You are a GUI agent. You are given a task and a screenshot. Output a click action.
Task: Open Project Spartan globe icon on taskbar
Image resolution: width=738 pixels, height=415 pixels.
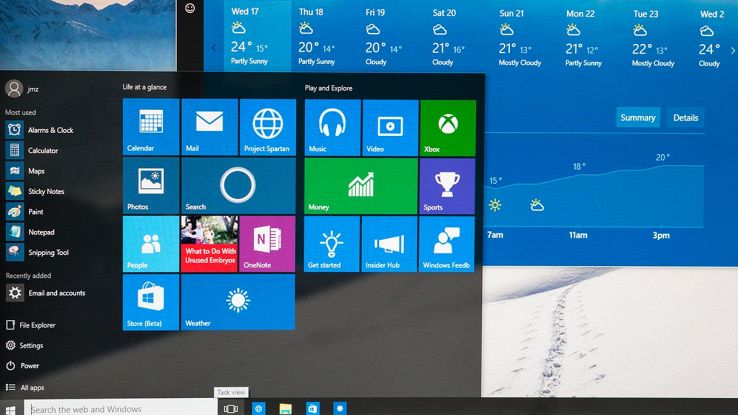258,408
